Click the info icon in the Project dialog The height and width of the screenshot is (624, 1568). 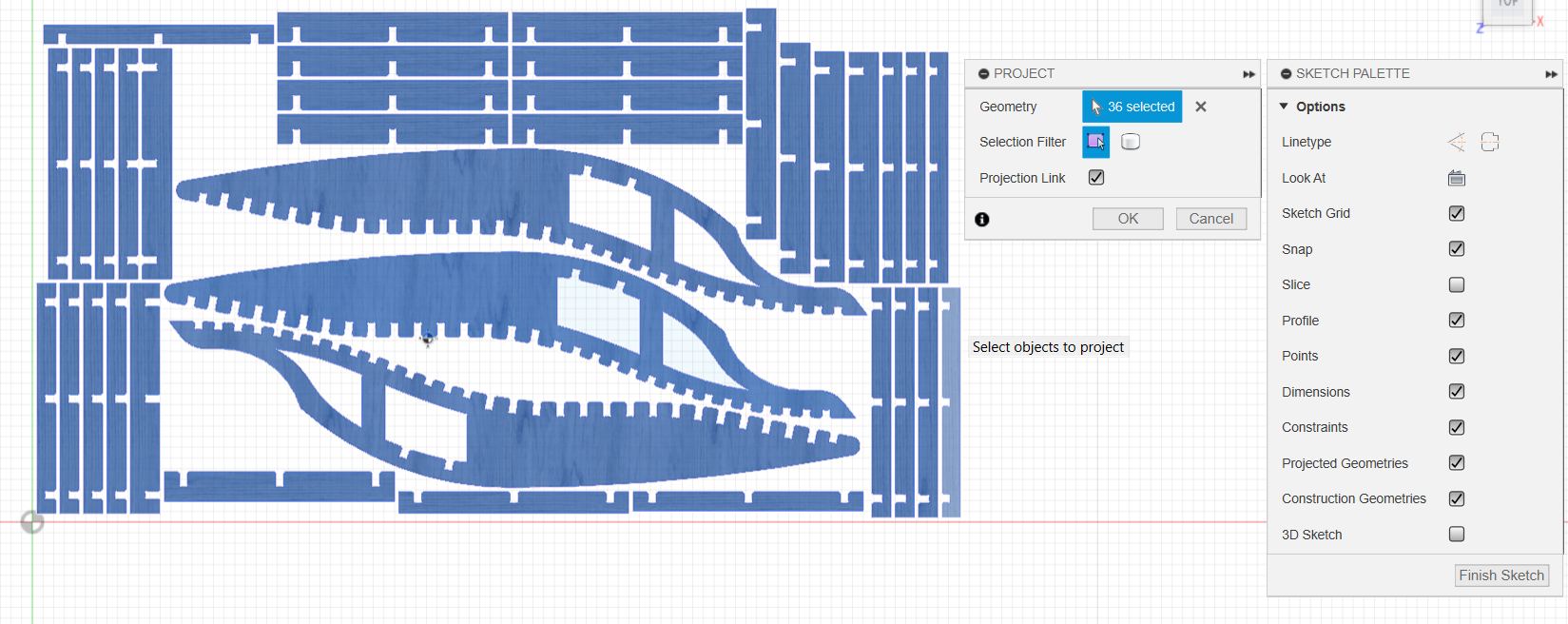coord(982,219)
